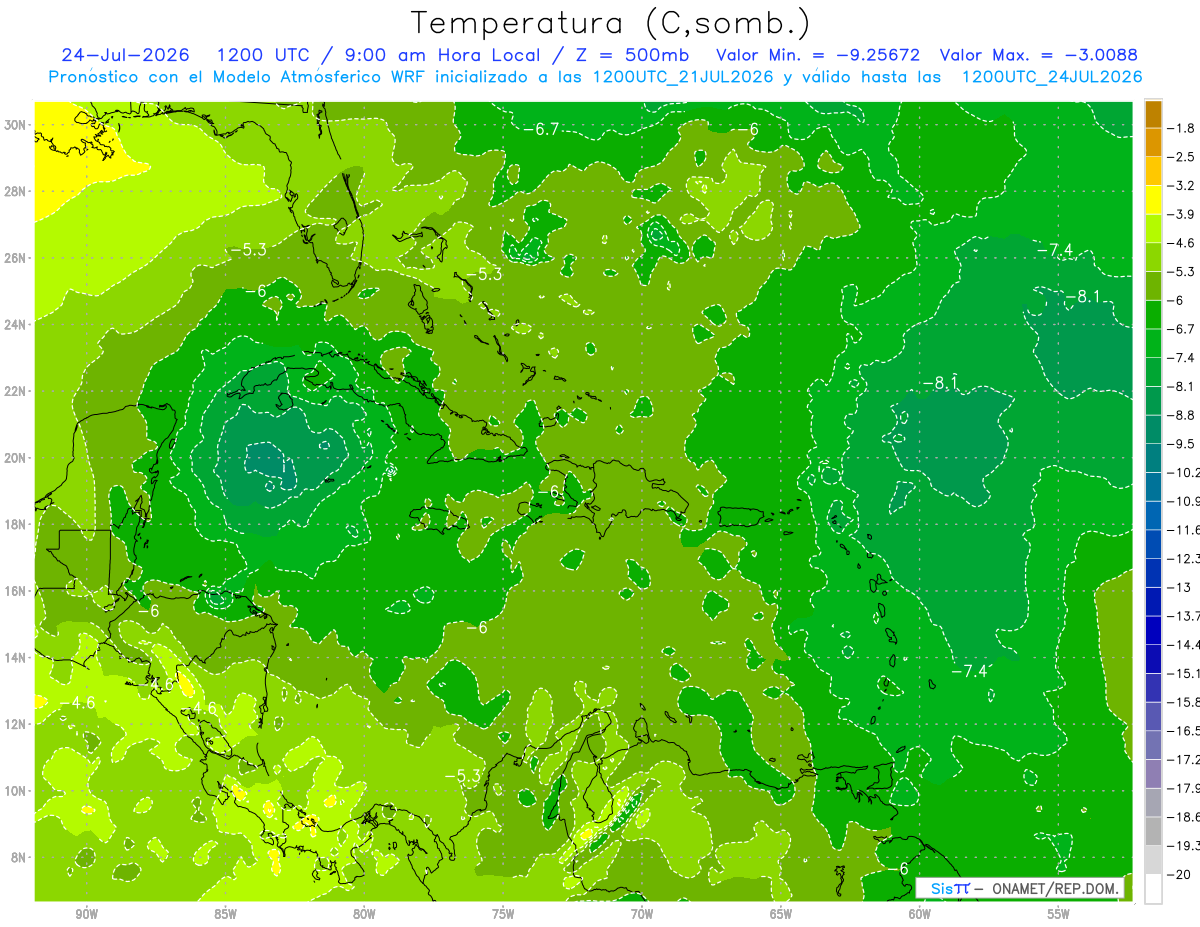Click the '-16.5' colorbar label
The height and width of the screenshot is (927, 1200).
pyautogui.click(x=1184, y=731)
